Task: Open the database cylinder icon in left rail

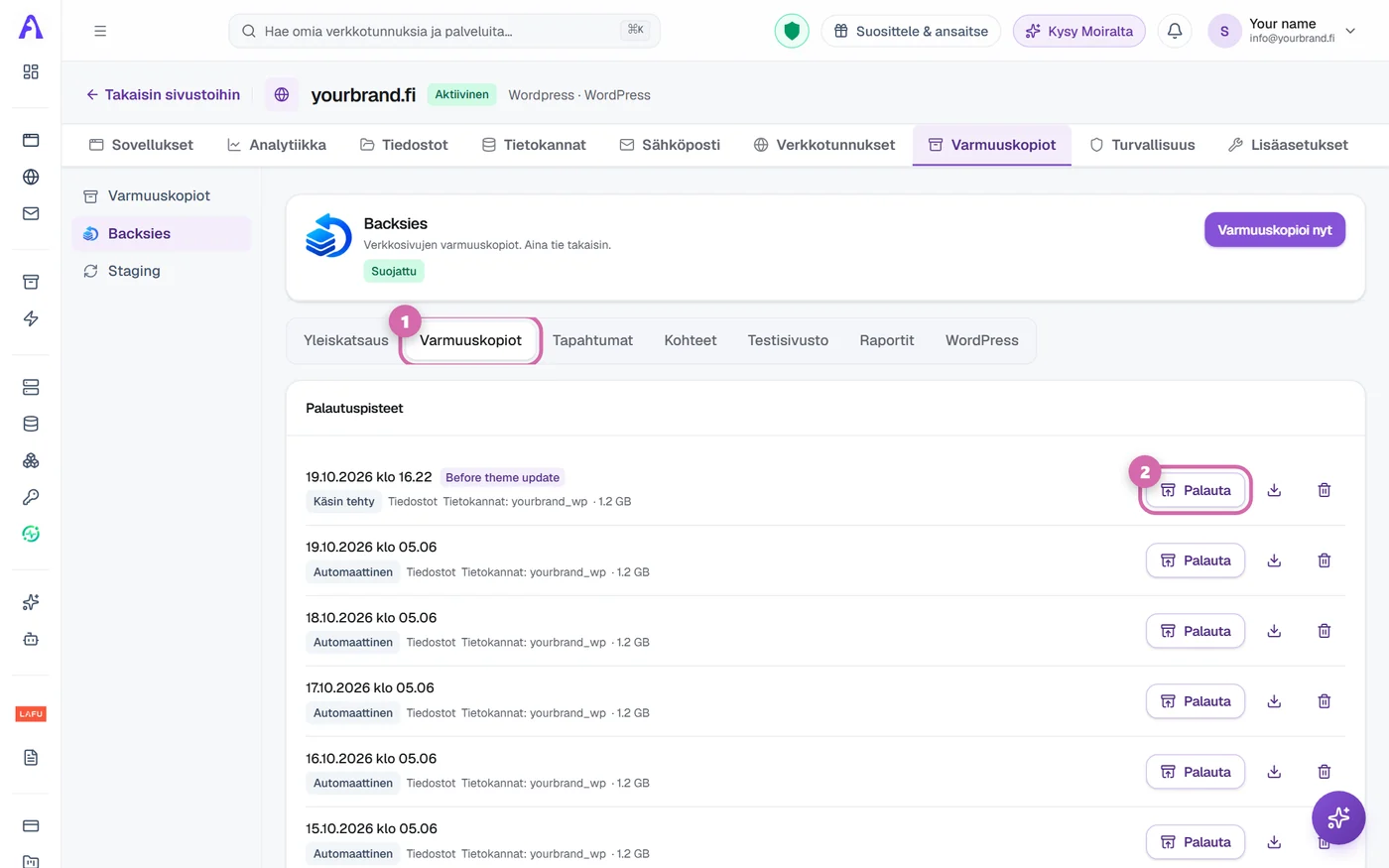Action: click(31, 424)
